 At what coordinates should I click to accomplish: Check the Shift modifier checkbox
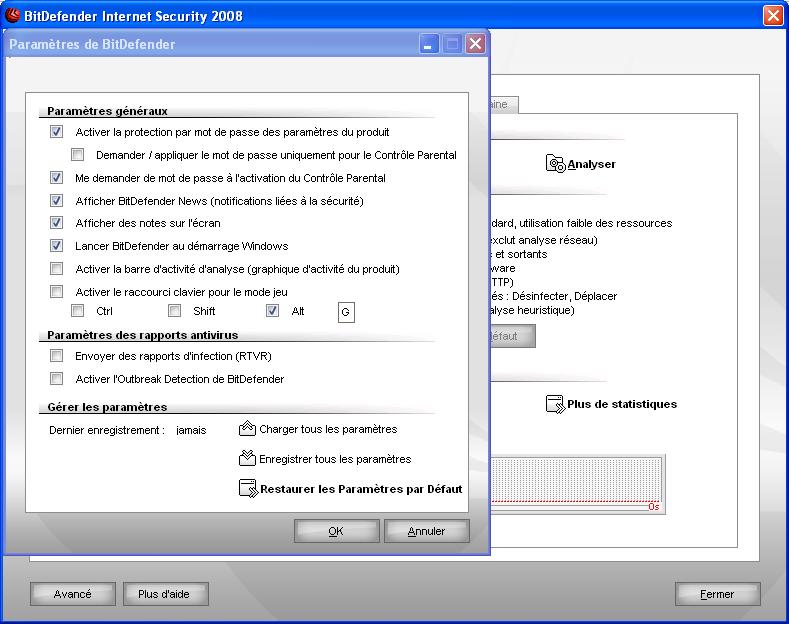(175, 311)
